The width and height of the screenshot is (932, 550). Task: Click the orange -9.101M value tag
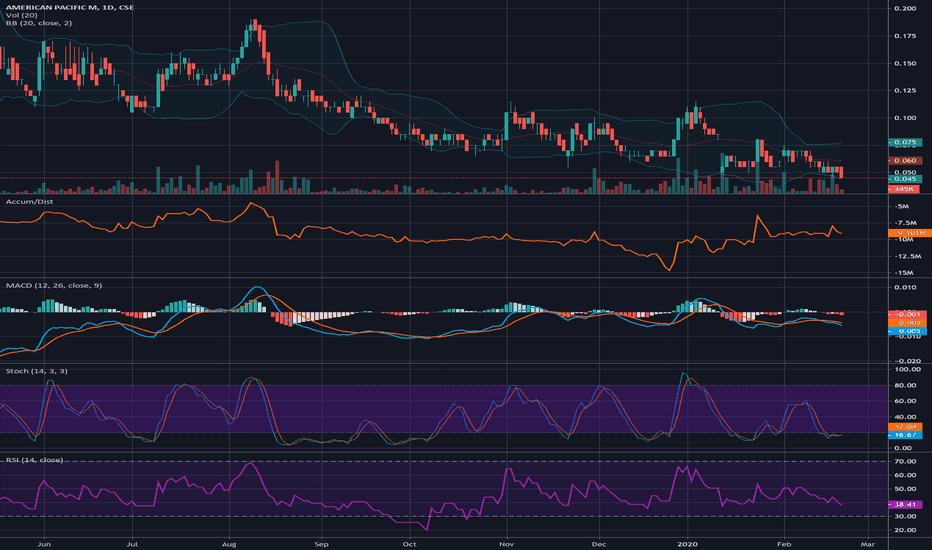[x=909, y=232]
